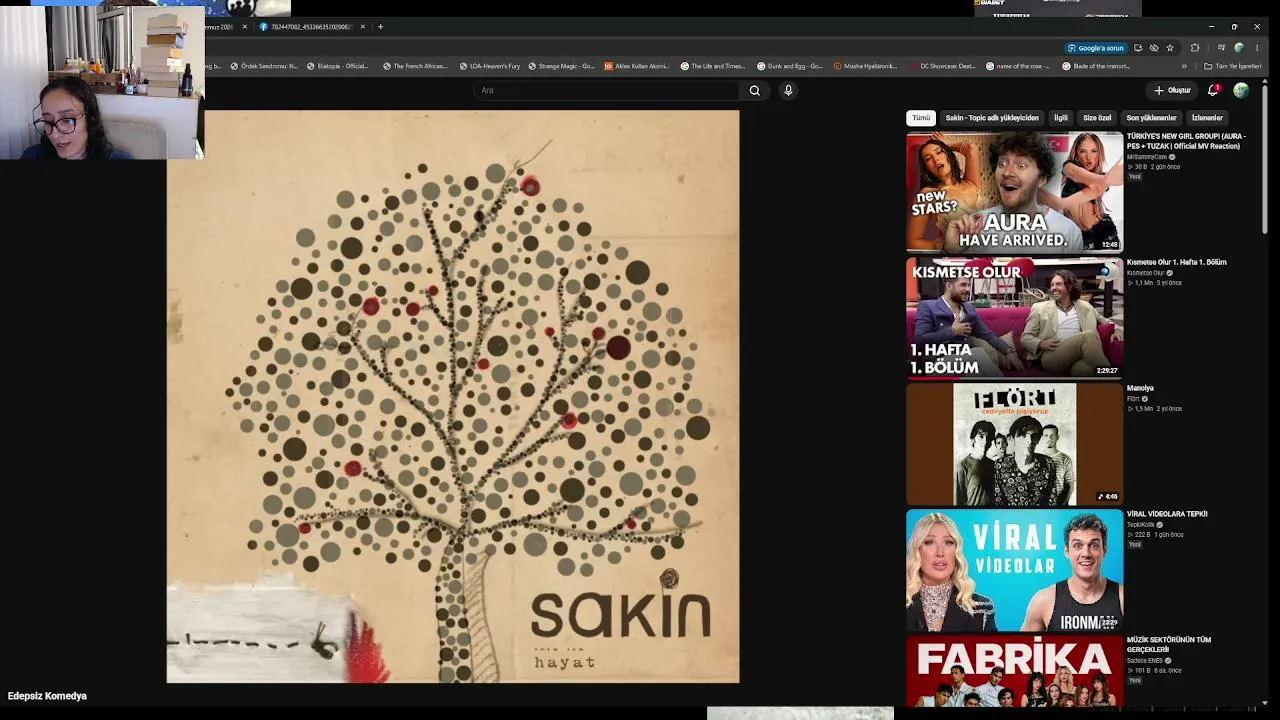Viewport: 1280px width, 720px height.
Task: Open 'TÜRKİYE'S NEW GIRL GROUP!' video title
Action: 1186,141
